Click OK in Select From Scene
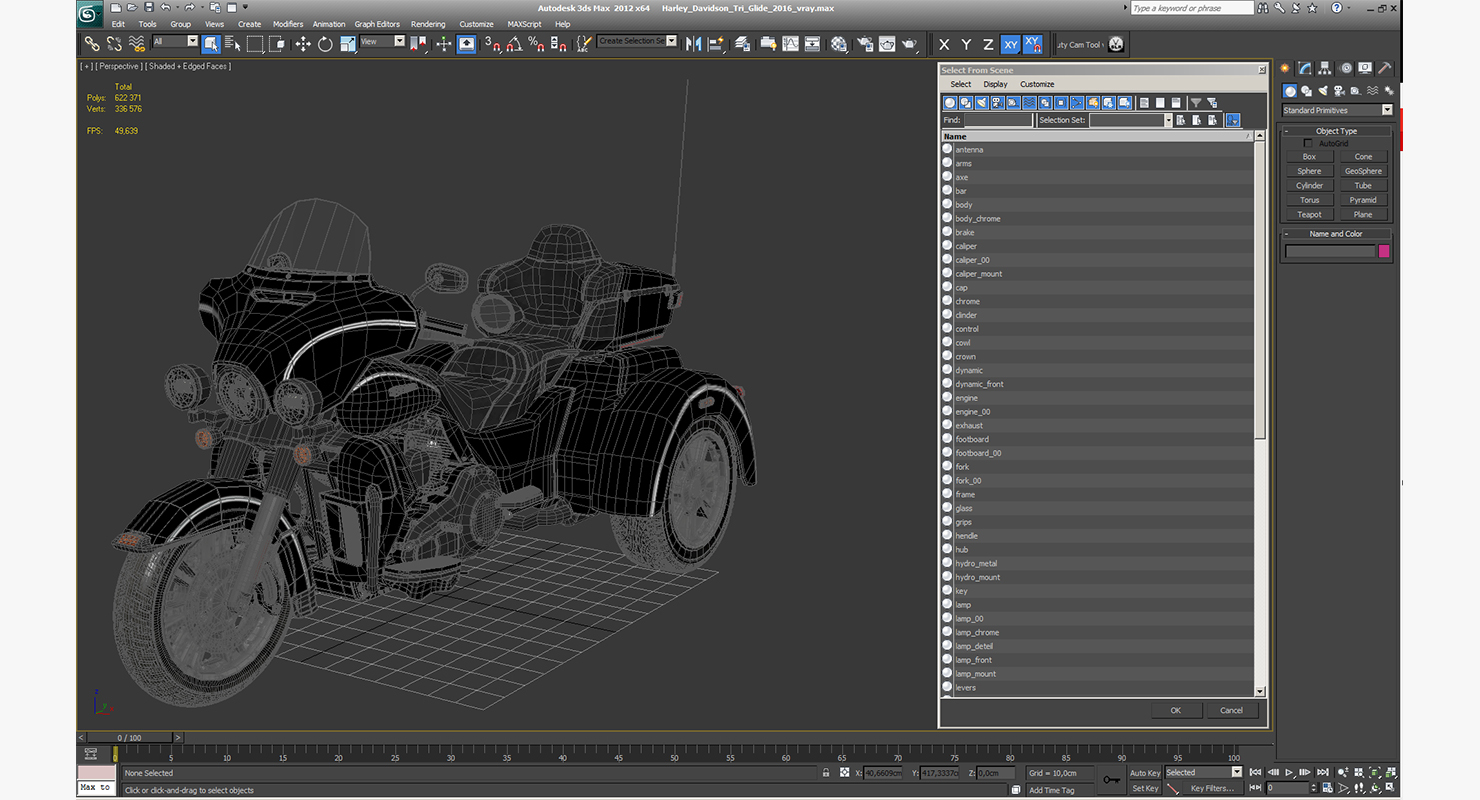 click(x=1175, y=710)
